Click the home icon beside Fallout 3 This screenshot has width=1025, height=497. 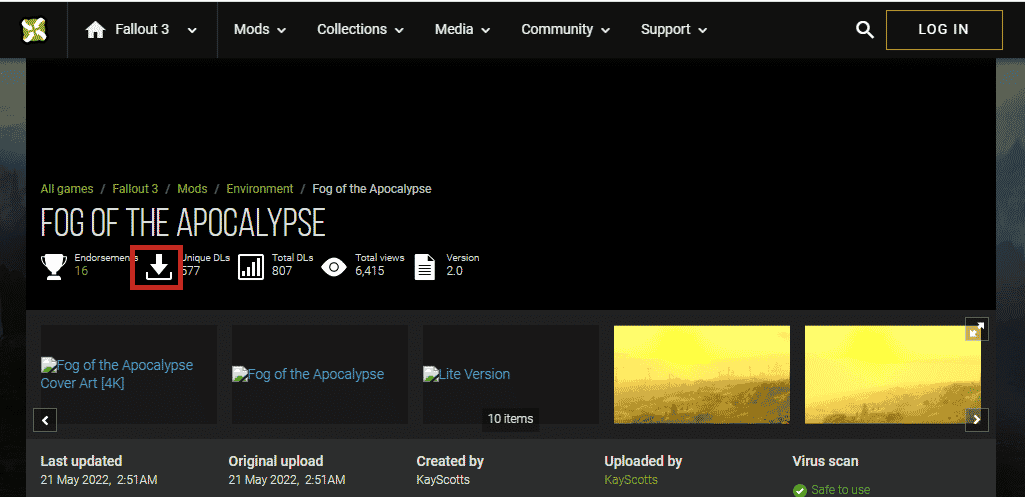coord(95,30)
